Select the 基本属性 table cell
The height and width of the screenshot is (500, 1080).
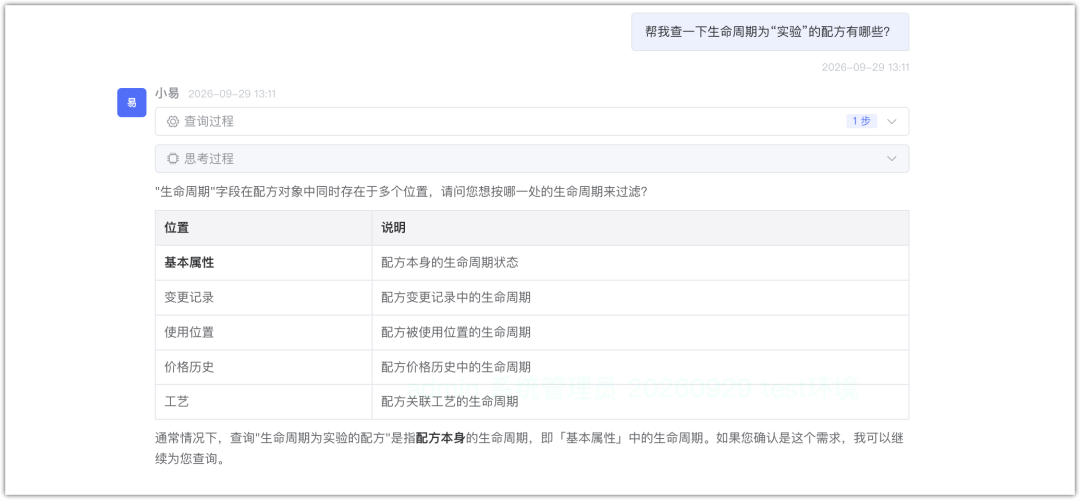(x=264, y=262)
